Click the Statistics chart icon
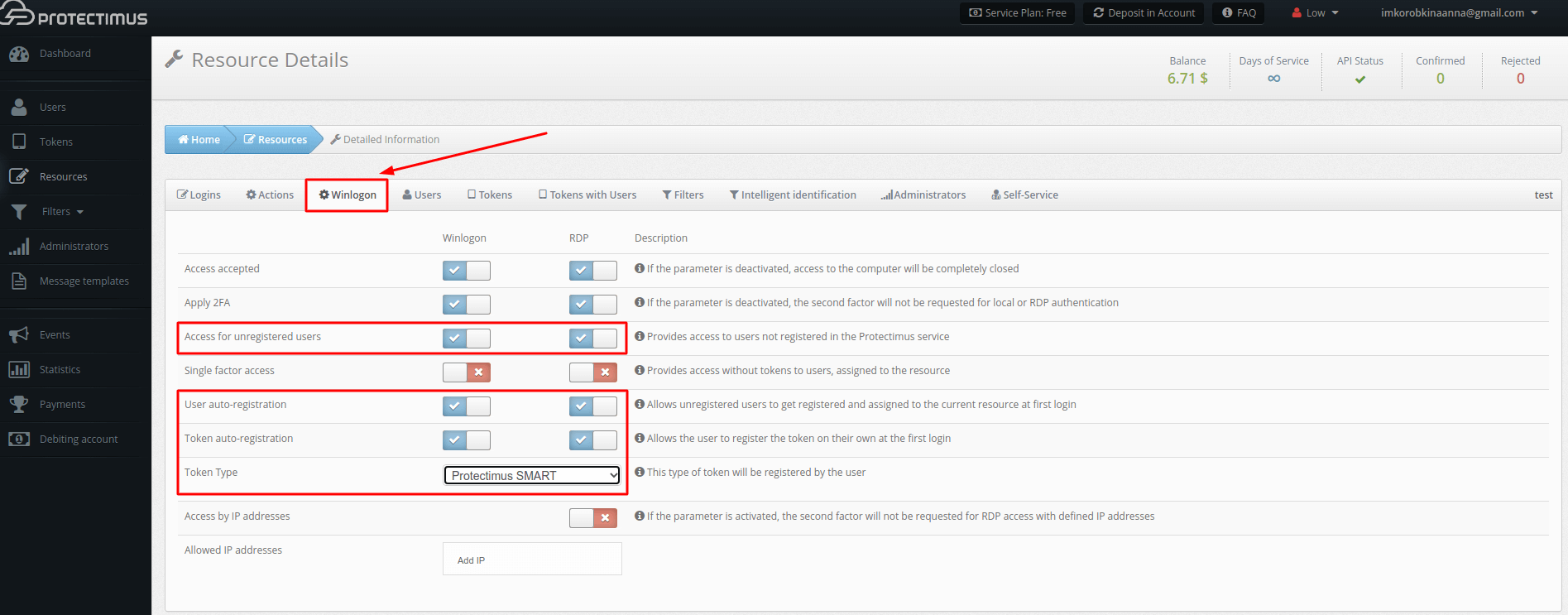The width and height of the screenshot is (1568, 615). point(19,370)
